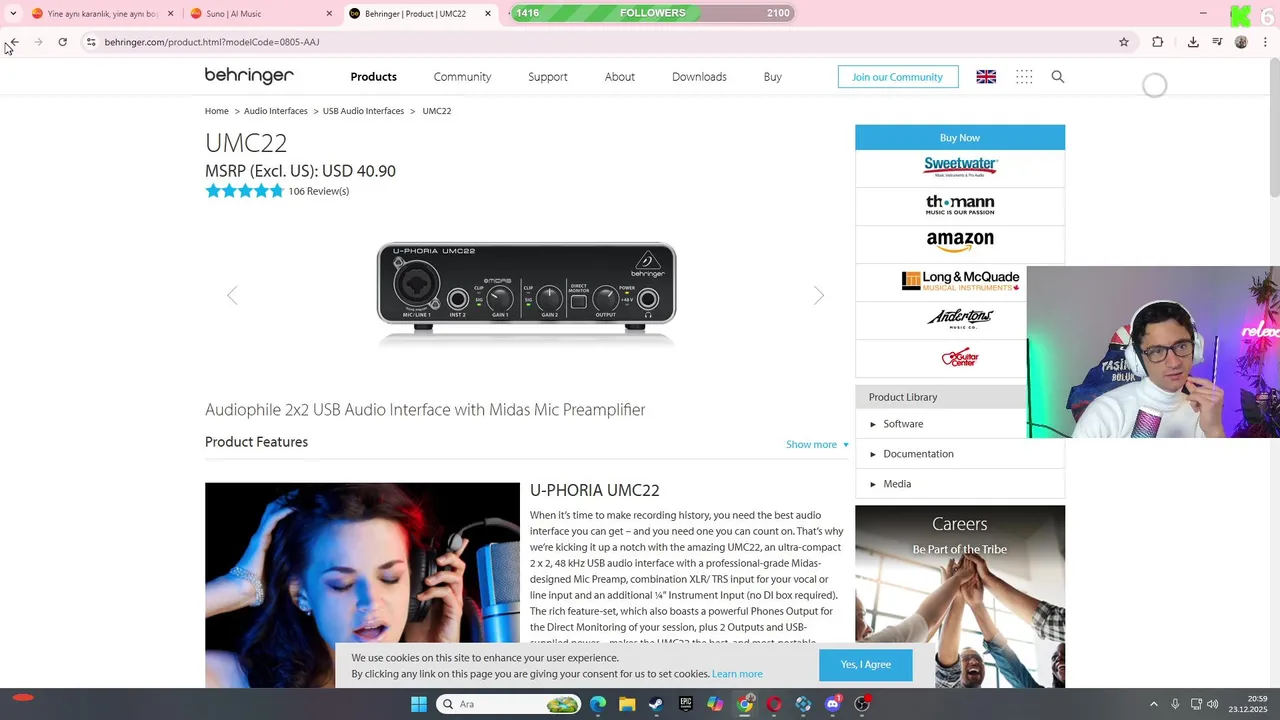Open browser extensions puzzle icon
1280x720 pixels.
[x=1158, y=42]
